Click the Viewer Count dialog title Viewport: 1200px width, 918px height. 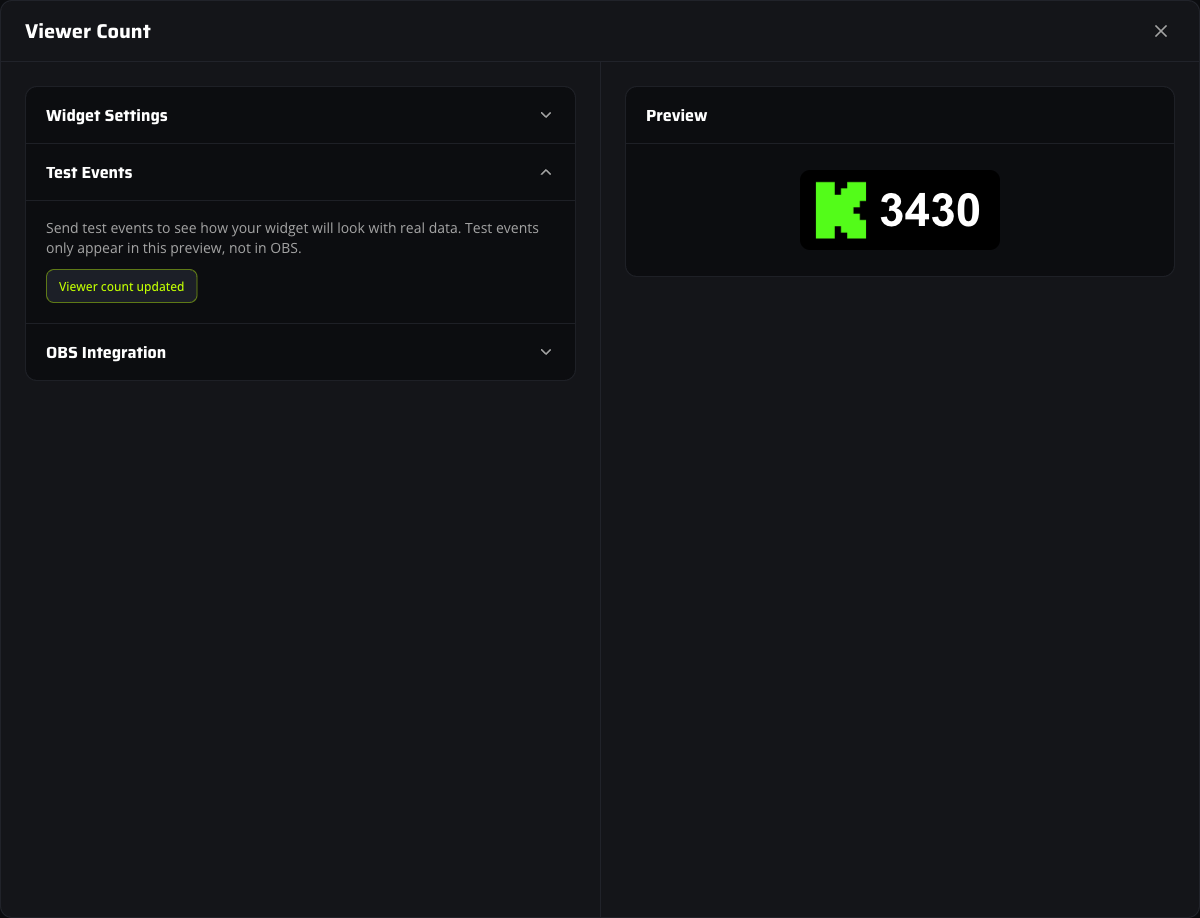pos(88,31)
